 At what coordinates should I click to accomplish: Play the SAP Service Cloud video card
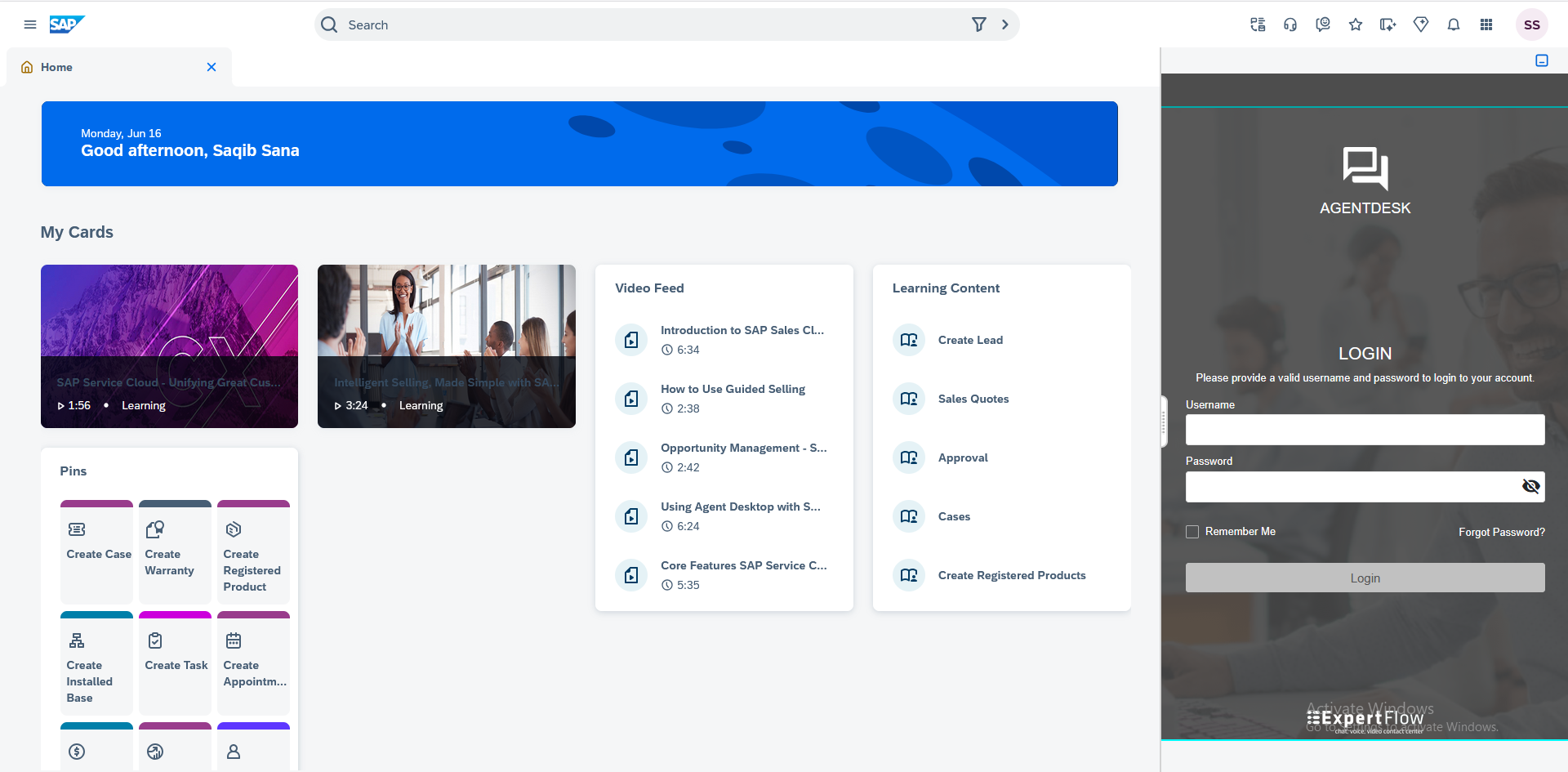(169, 346)
